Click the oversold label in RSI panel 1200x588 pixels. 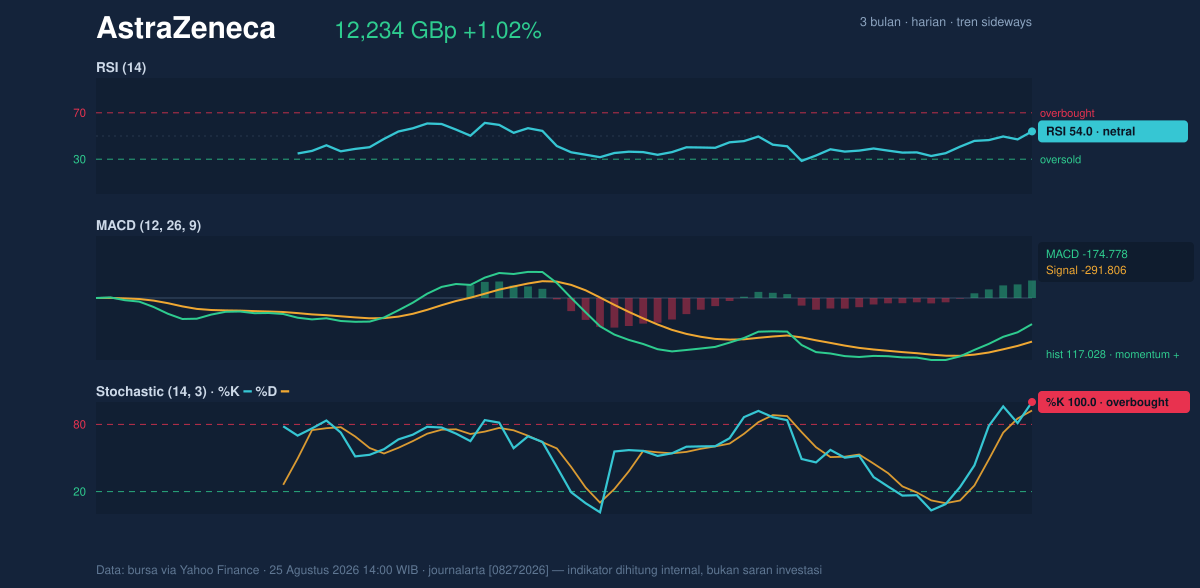1060,159
